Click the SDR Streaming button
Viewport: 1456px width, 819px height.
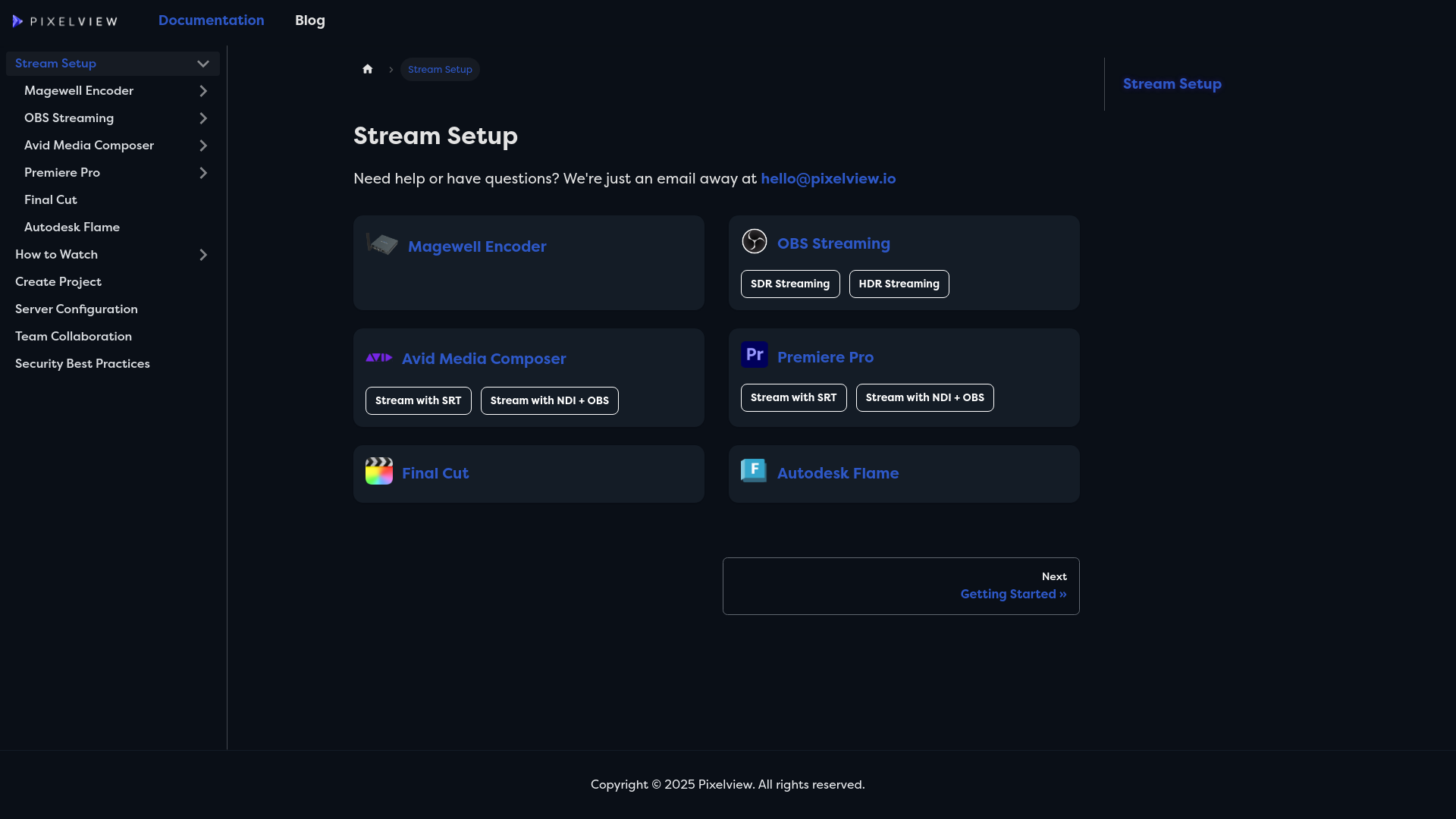pyautogui.click(x=790, y=284)
